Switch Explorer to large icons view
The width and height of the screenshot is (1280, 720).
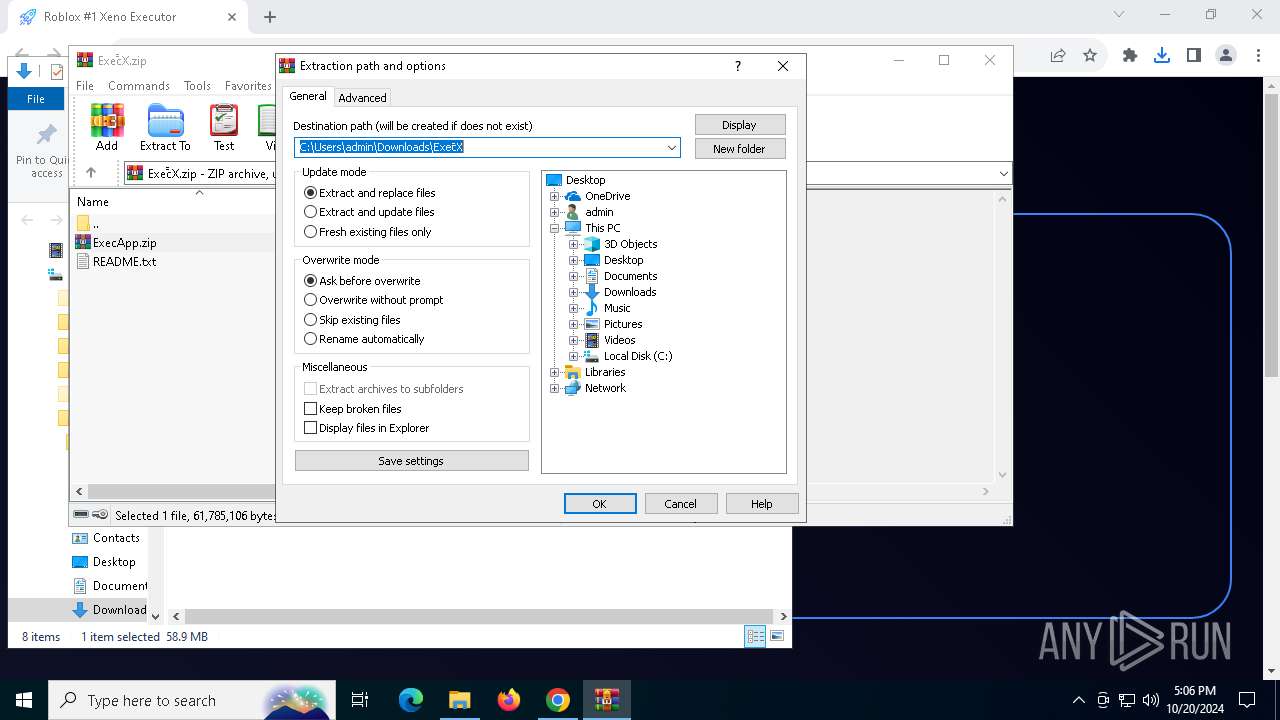click(777, 636)
